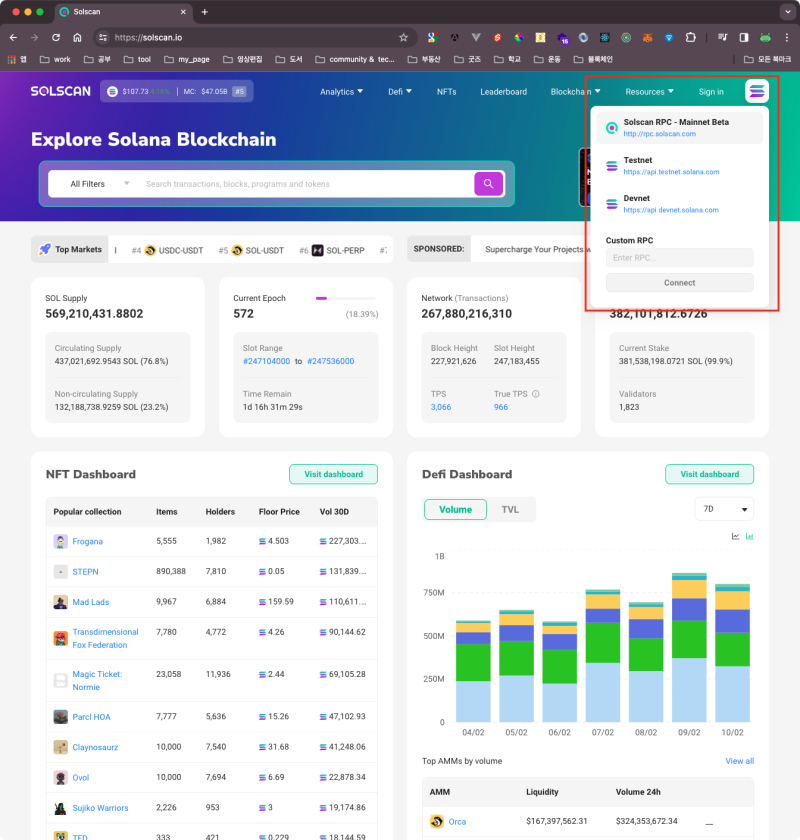Click the browser address bar URL
This screenshot has width=800, height=840.
coord(148,38)
